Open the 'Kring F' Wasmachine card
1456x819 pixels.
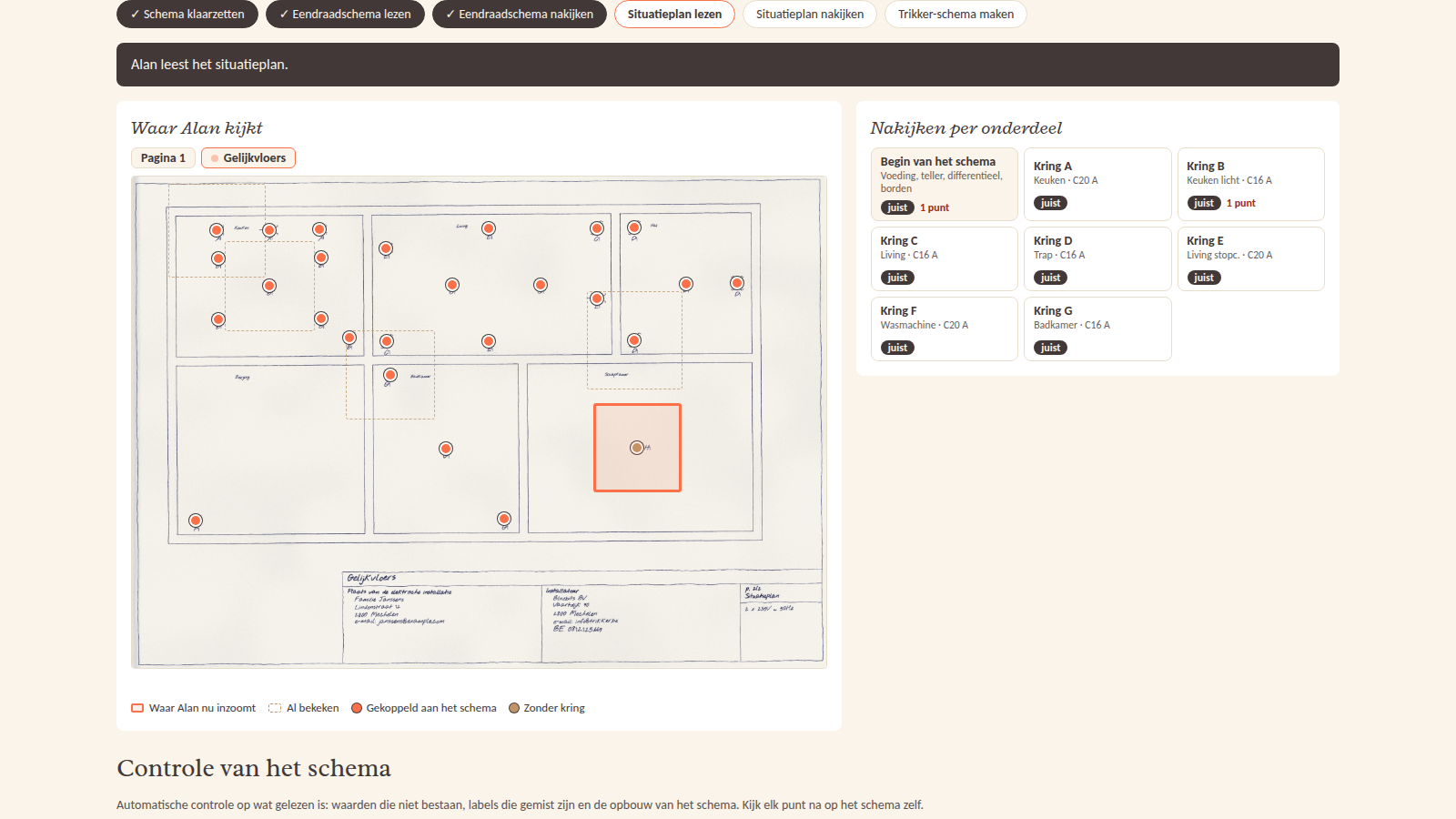tap(944, 329)
